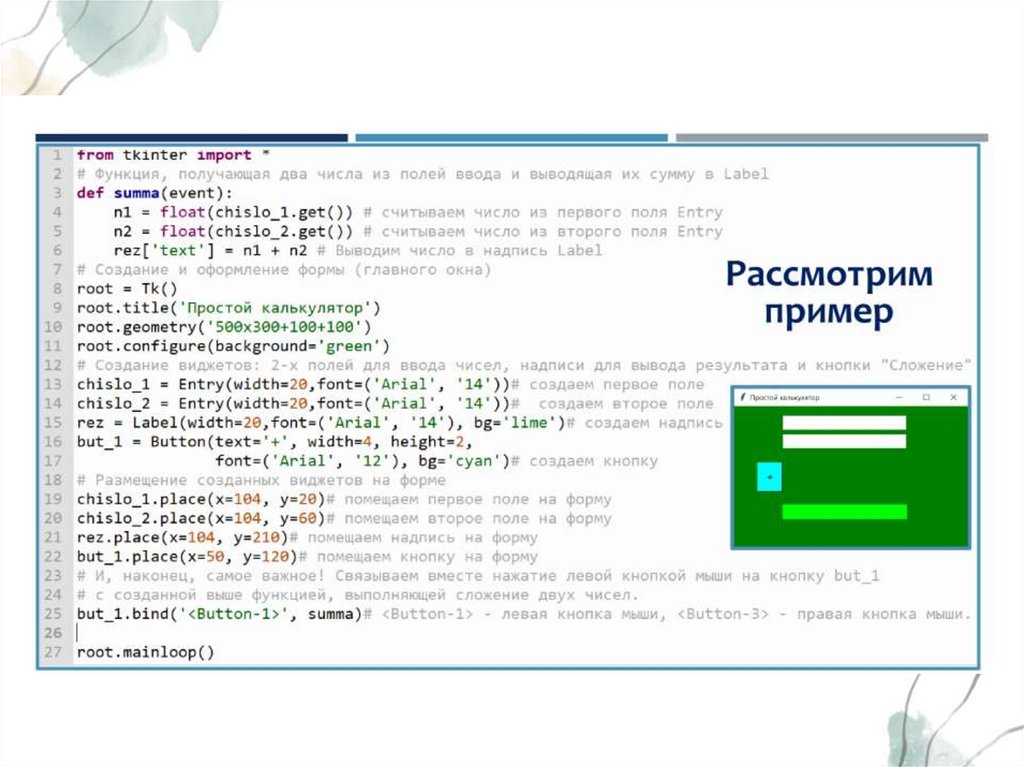Click the but_1 = Button(text='+') line
The height and width of the screenshot is (767, 1024).
coord(274,442)
